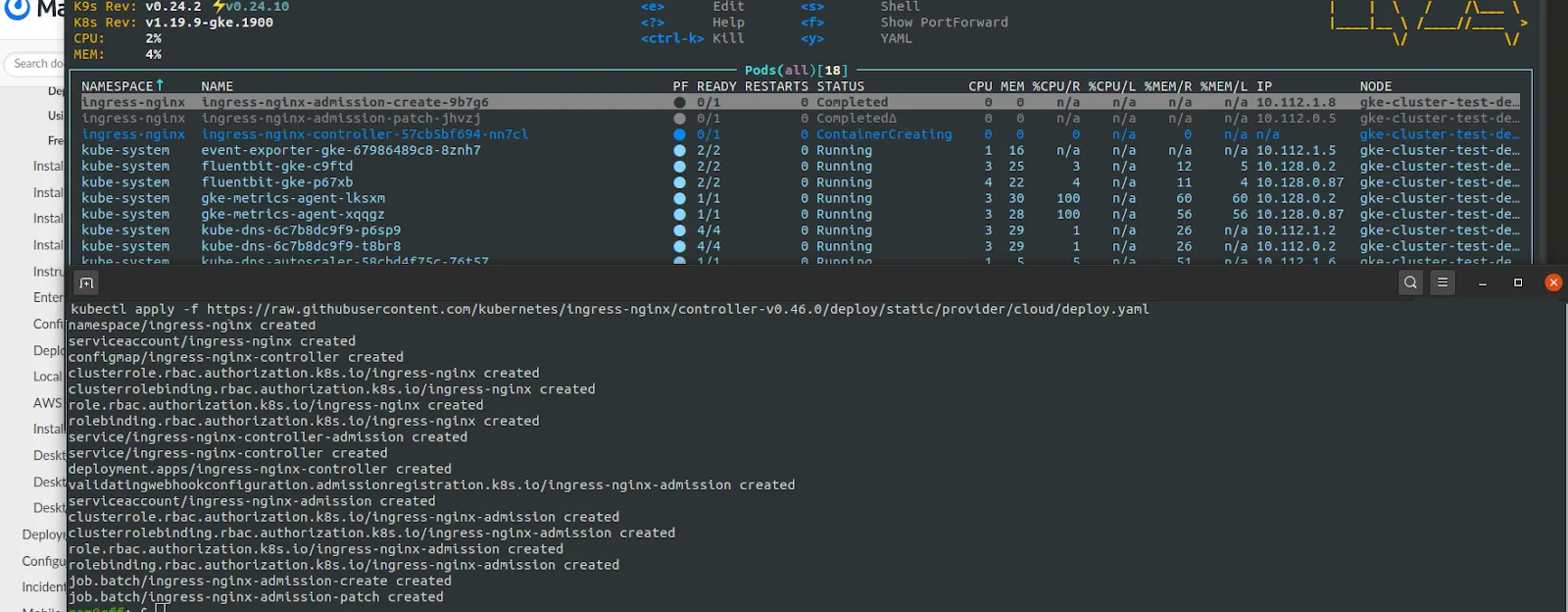Open the Local link in browser sidebar

point(48,377)
